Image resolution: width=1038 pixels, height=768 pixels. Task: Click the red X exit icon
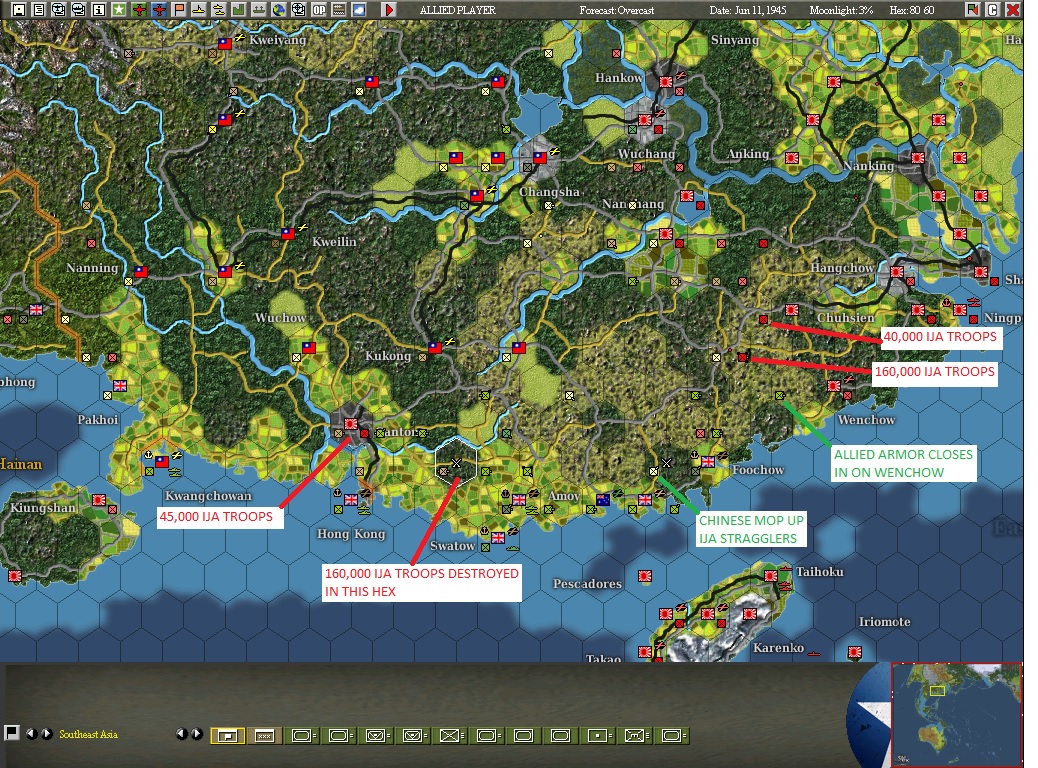point(1013,10)
